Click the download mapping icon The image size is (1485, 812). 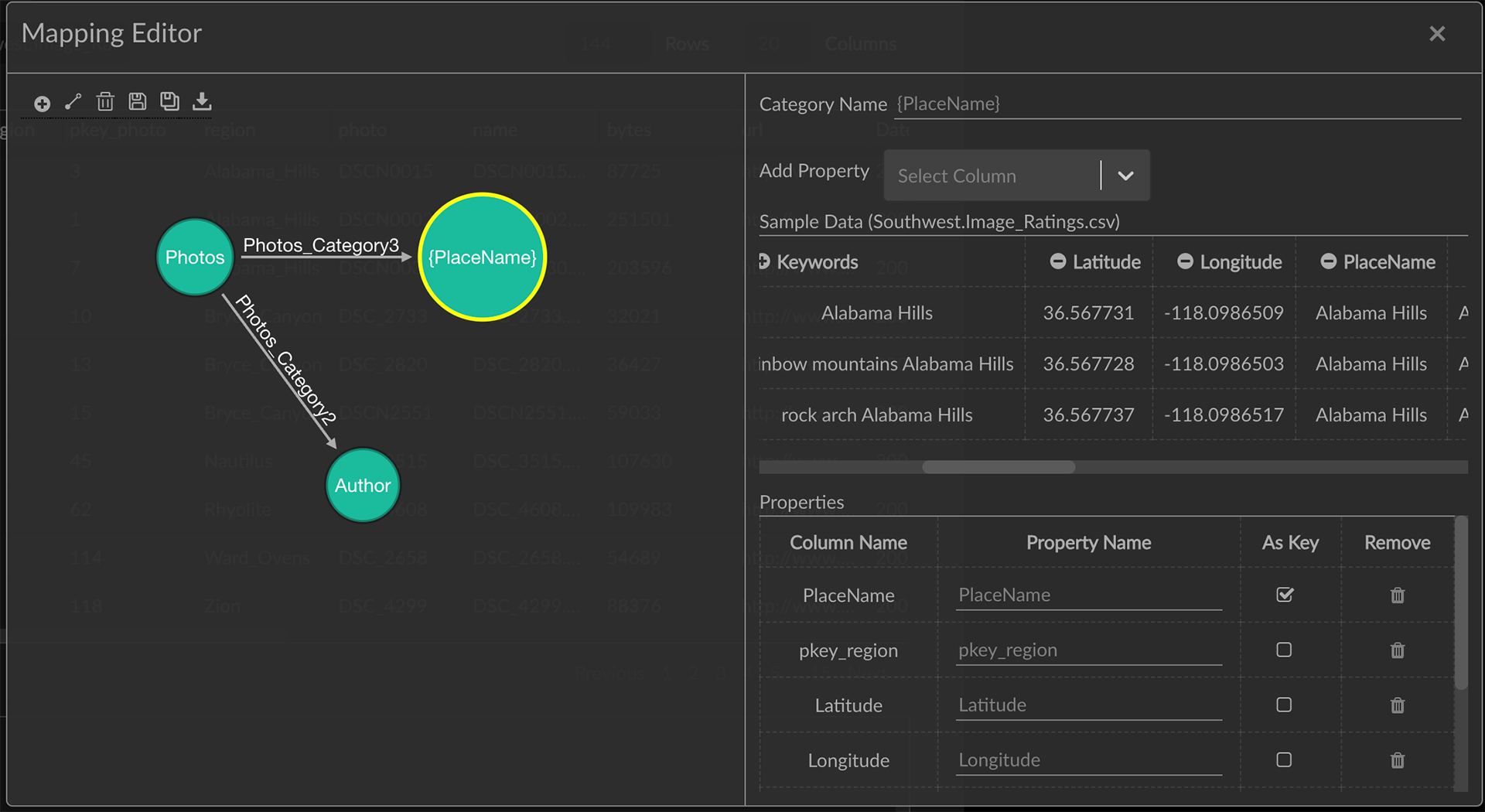pyautogui.click(x=202, y=101)
